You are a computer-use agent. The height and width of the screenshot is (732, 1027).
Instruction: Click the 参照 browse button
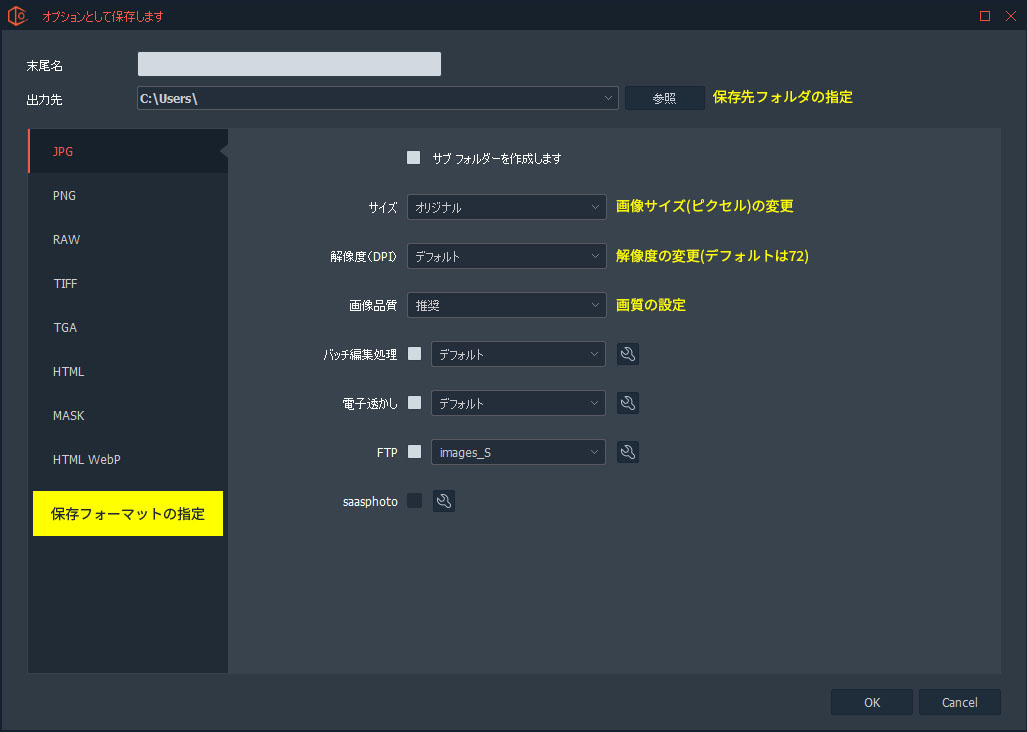[665, 98]
